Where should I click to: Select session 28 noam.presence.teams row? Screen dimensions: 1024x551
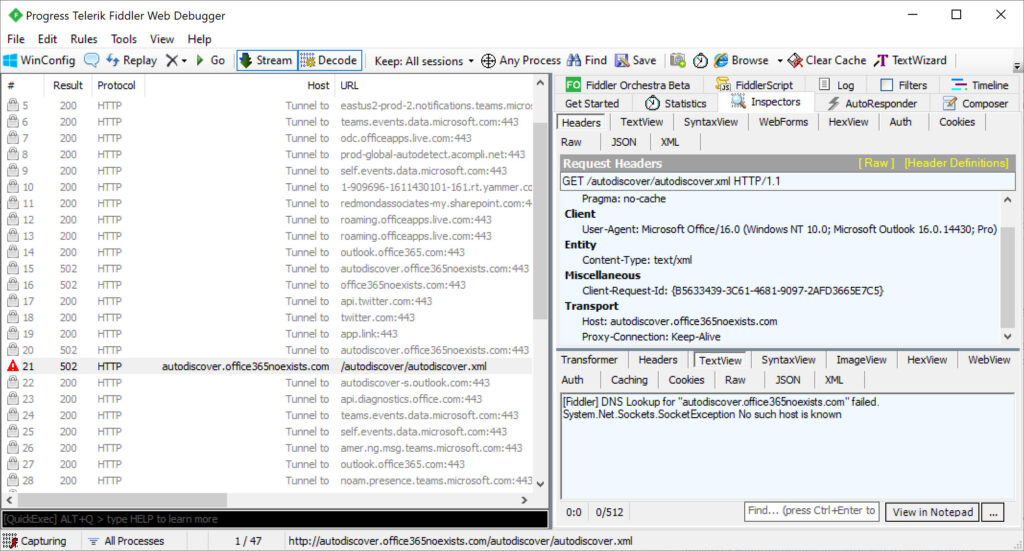coord(269,480)
